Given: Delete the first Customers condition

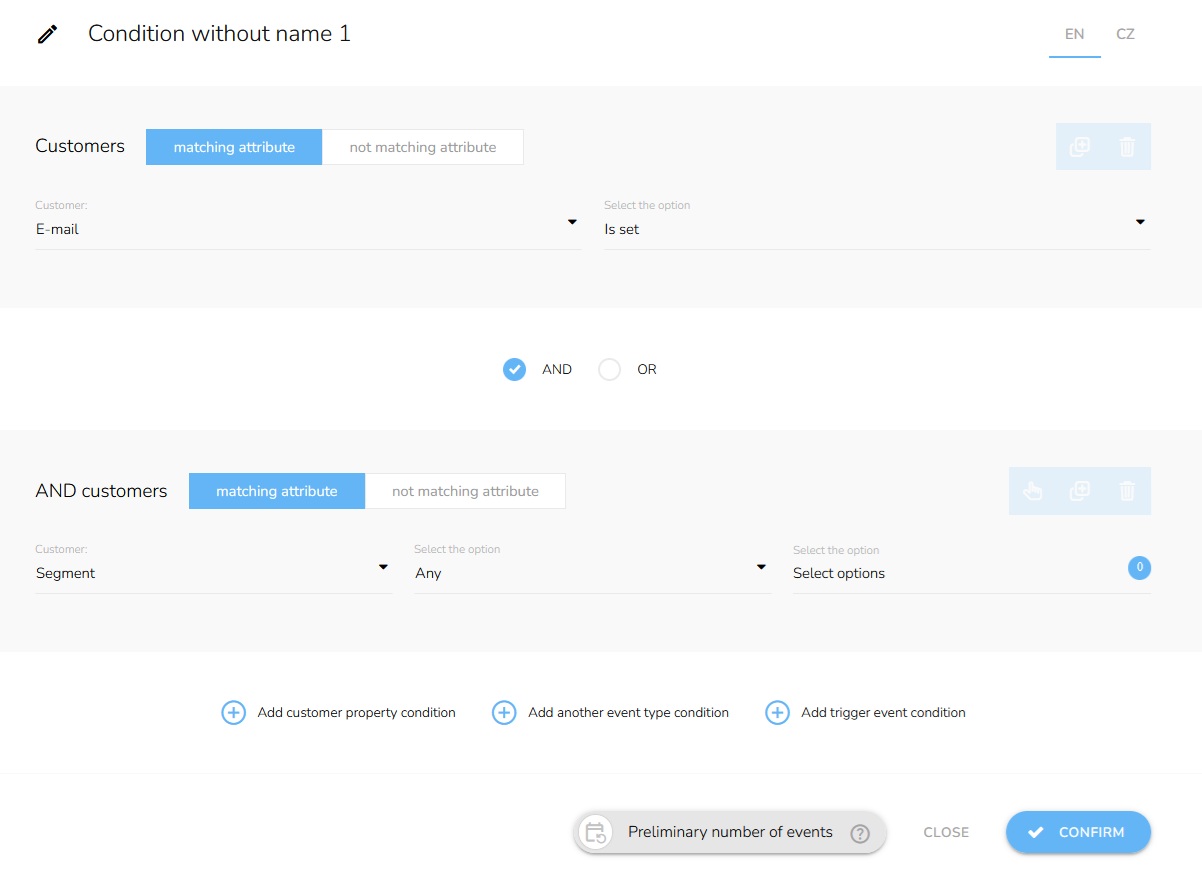Looking at the screenshot, I should pyautogui.click(x=1127, y=147).
